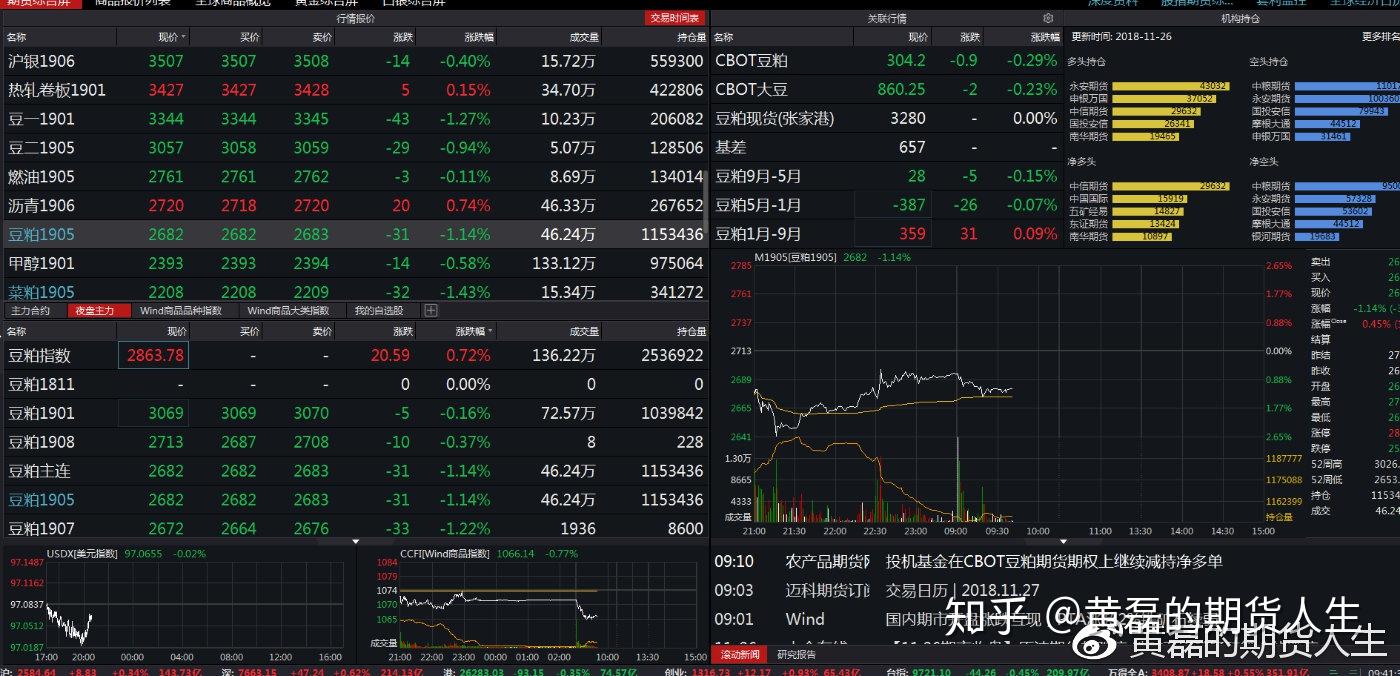Select the 滚动新闻 tab
This screenshot has height=676, width=1400.
pos(741,655)
